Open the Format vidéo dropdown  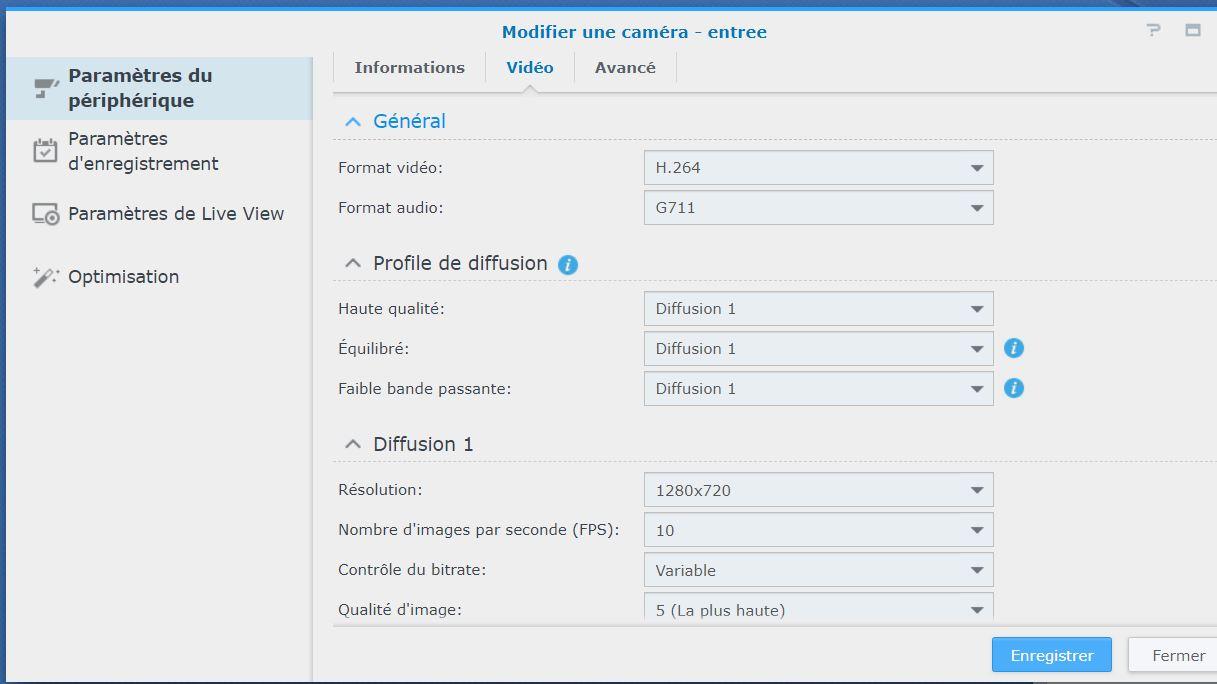point(818,168)
